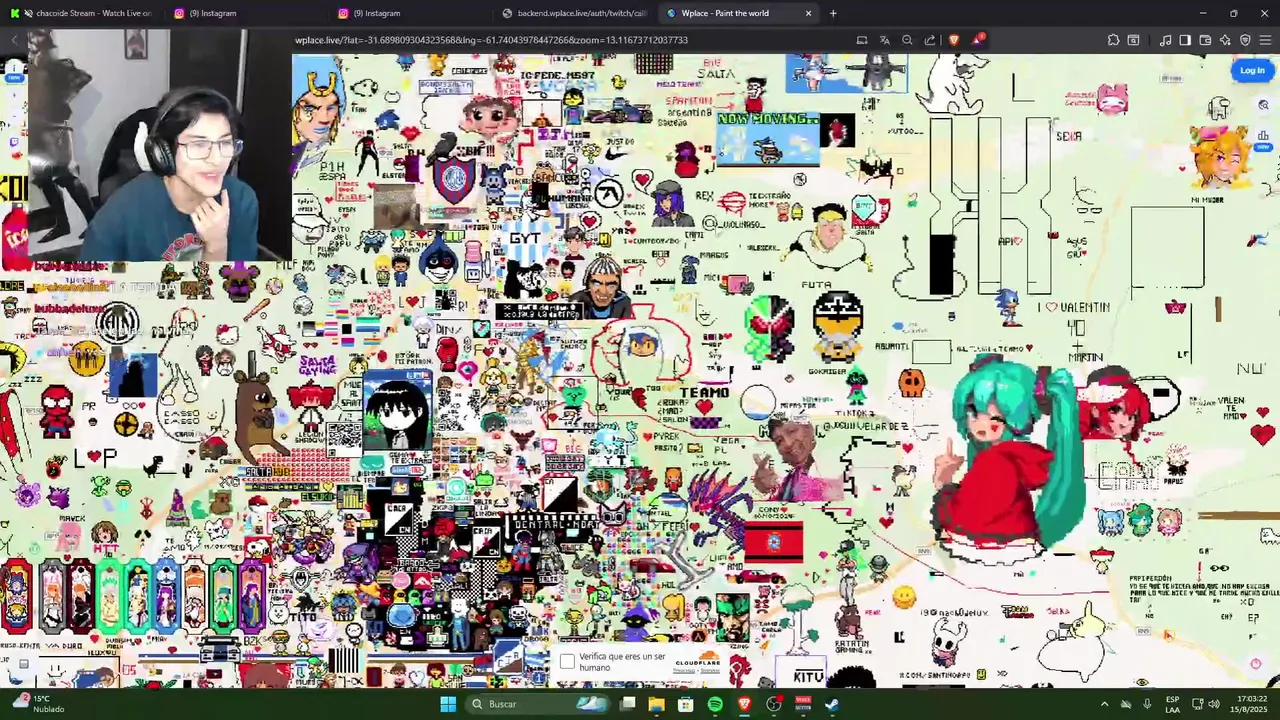Expand the system tray hidden icons chevron
The height and width of the screenshot is (720, 1280).
(x=1104, y=704)
